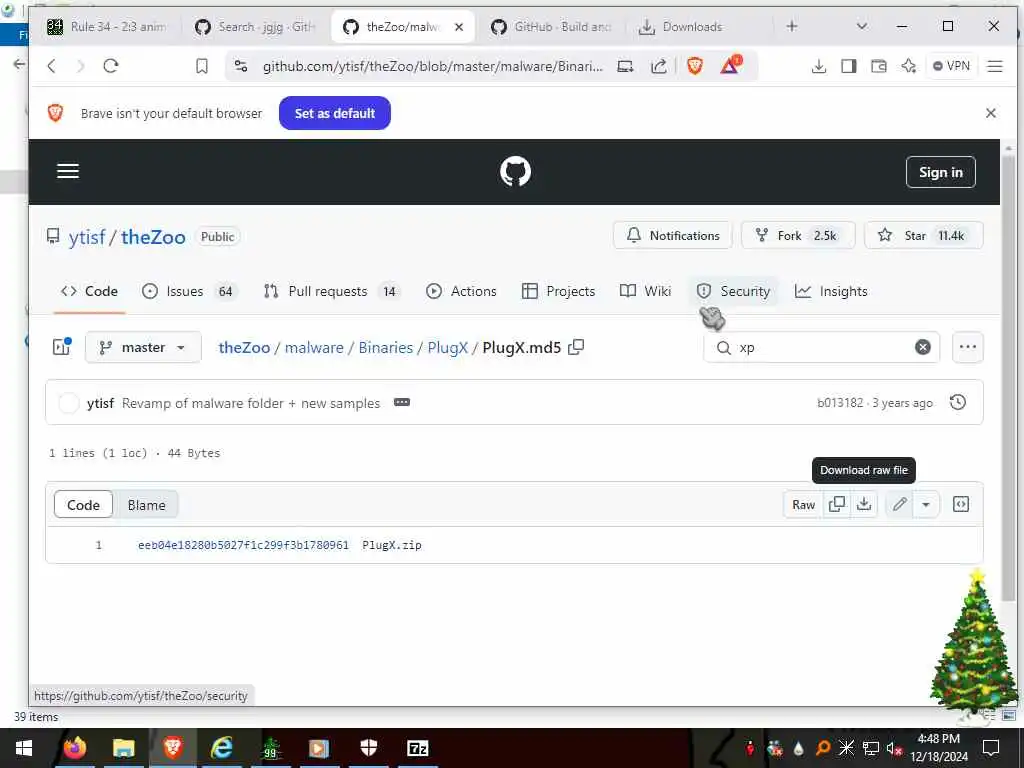Viewport: 1024px width, 768px height.
Task: Copy raw file contents icon
Action: pyautogui.click(x=837, y=504)
